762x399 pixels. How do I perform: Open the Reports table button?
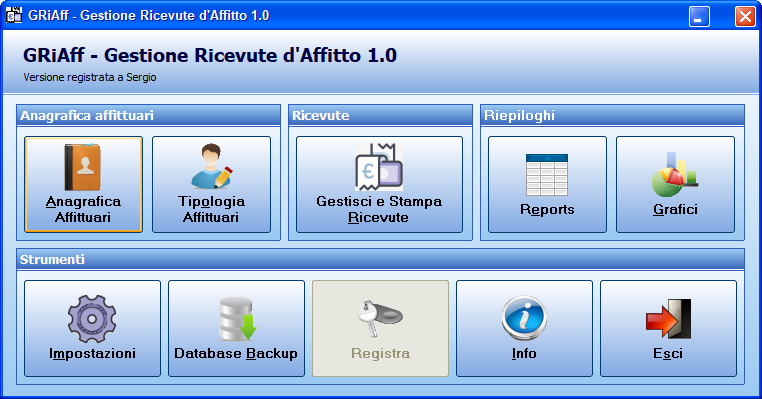pos(547,184)
